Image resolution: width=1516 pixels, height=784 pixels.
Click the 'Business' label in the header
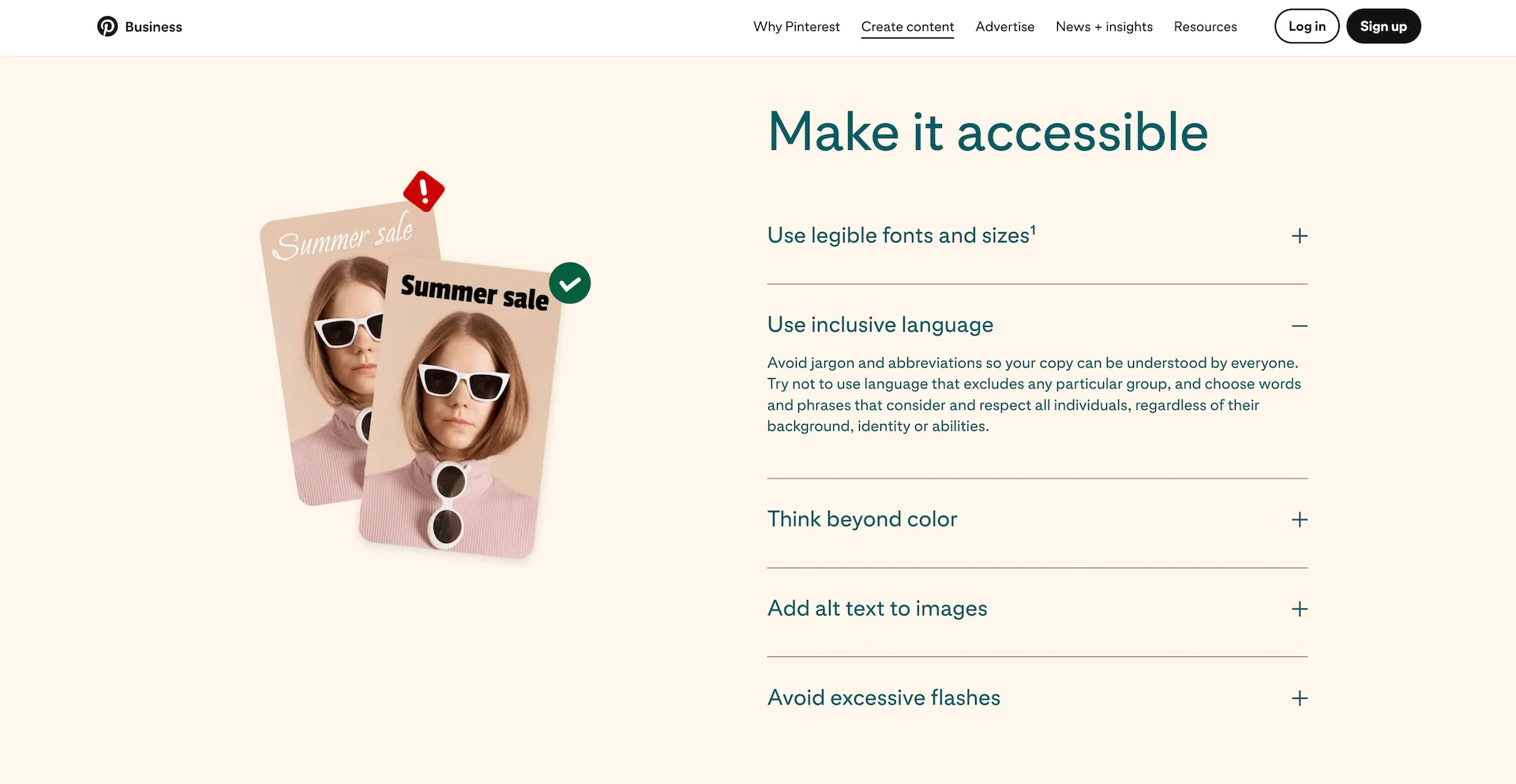[x=153, y=27]
